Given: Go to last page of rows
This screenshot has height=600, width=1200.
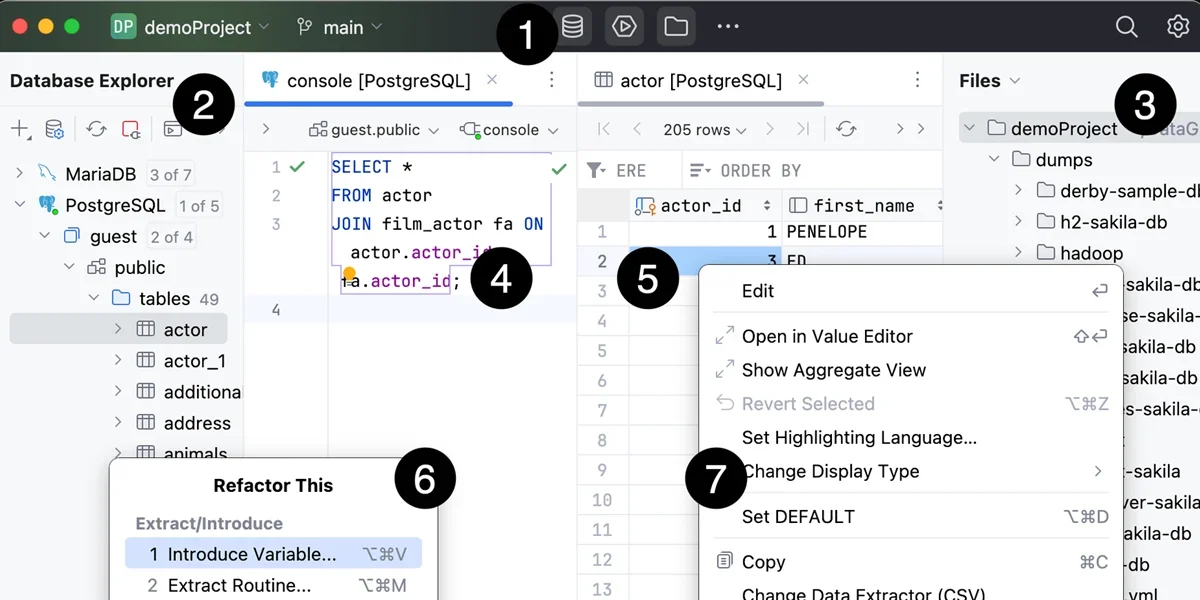Looking at the screenshot, I should [x=802, y=129].
